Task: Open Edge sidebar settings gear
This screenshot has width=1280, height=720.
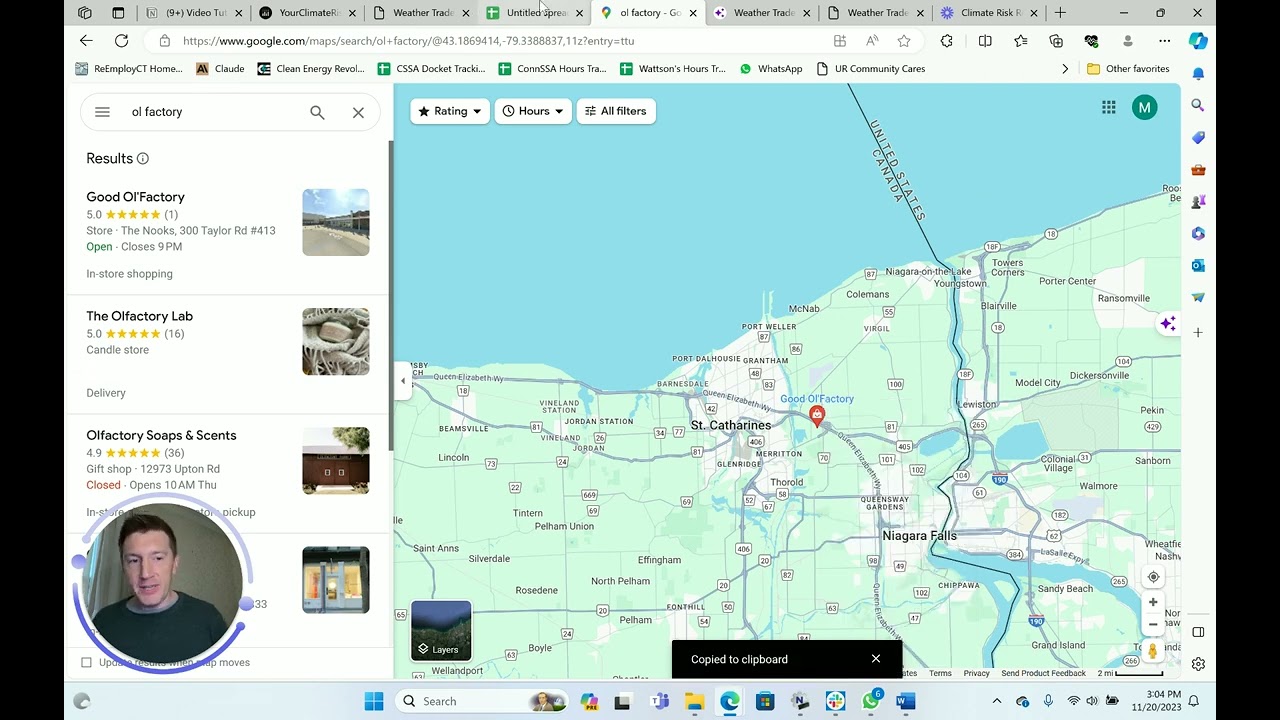Action: (1198, 664)
